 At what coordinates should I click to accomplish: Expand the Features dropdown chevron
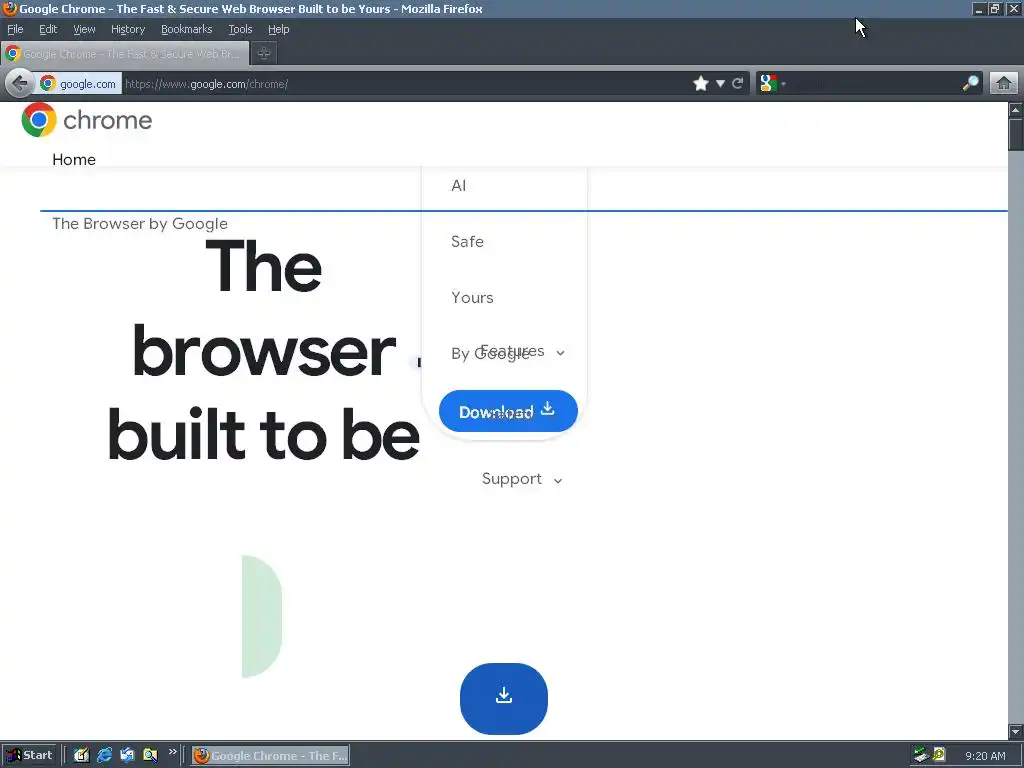point(560,353)
